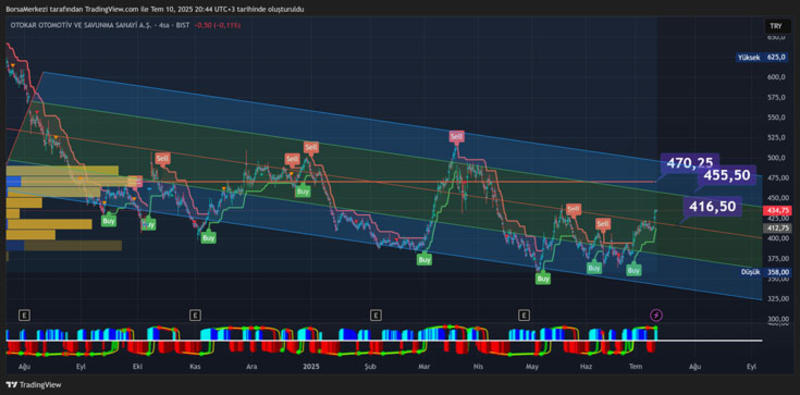Viewport: 800px width, 395px height.
Task: Select the gray 412,75 price tag
Action: (775, 228)
